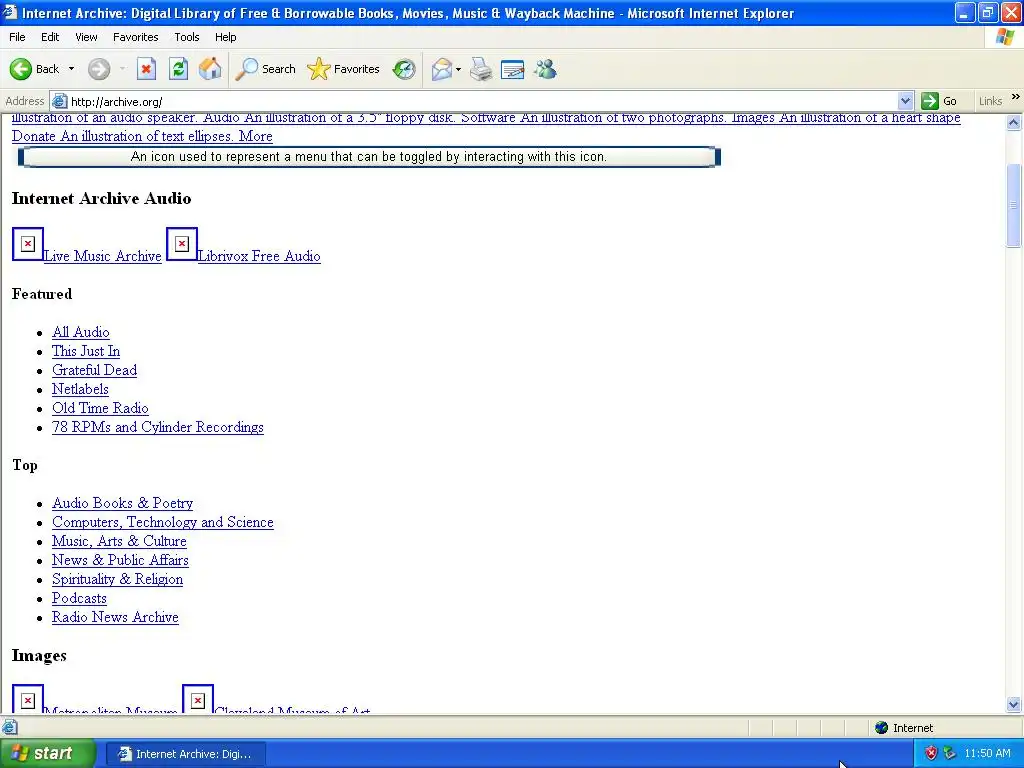Click the scrollbar up arrow
1024x768 pixels.
click(x=1014, y=121)
